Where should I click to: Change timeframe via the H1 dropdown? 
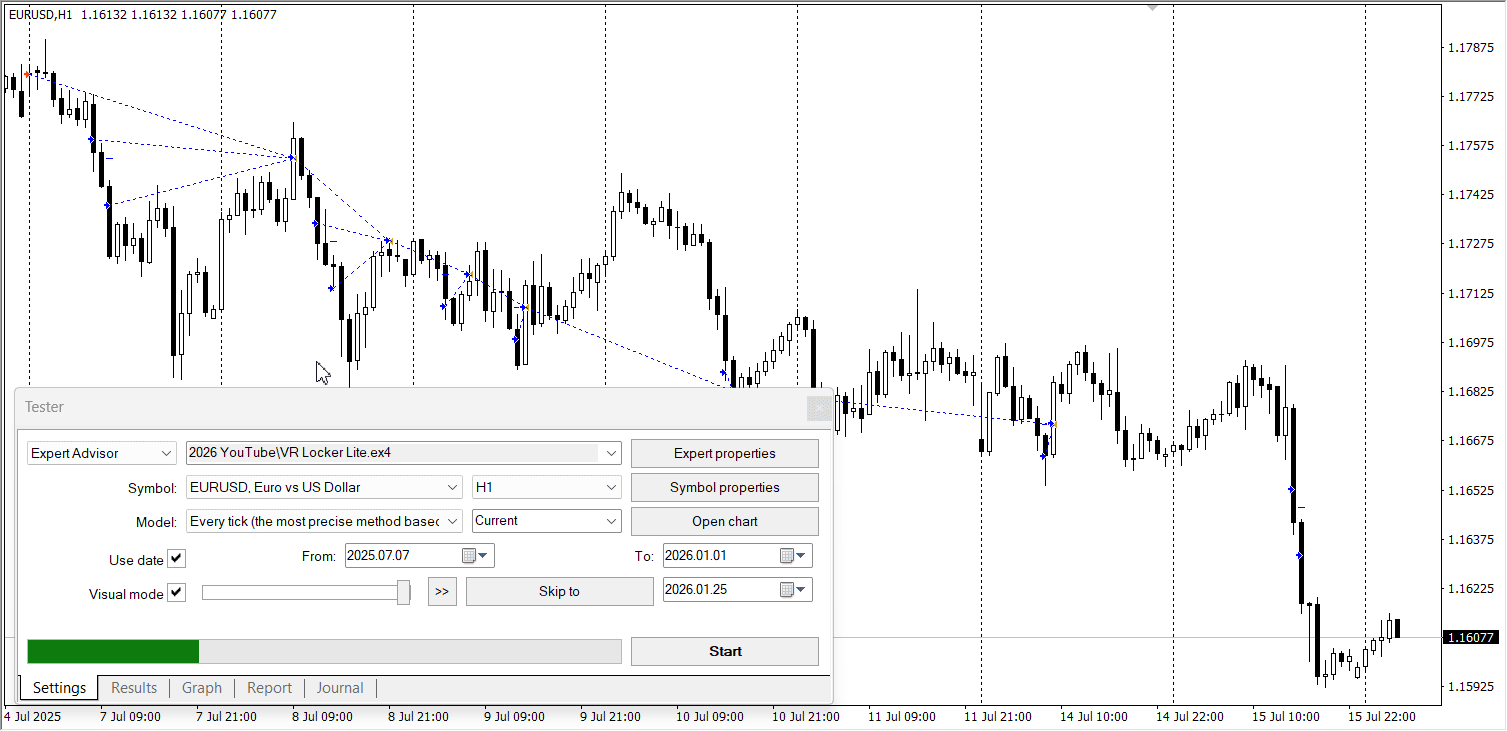click(x=611, y=487)
